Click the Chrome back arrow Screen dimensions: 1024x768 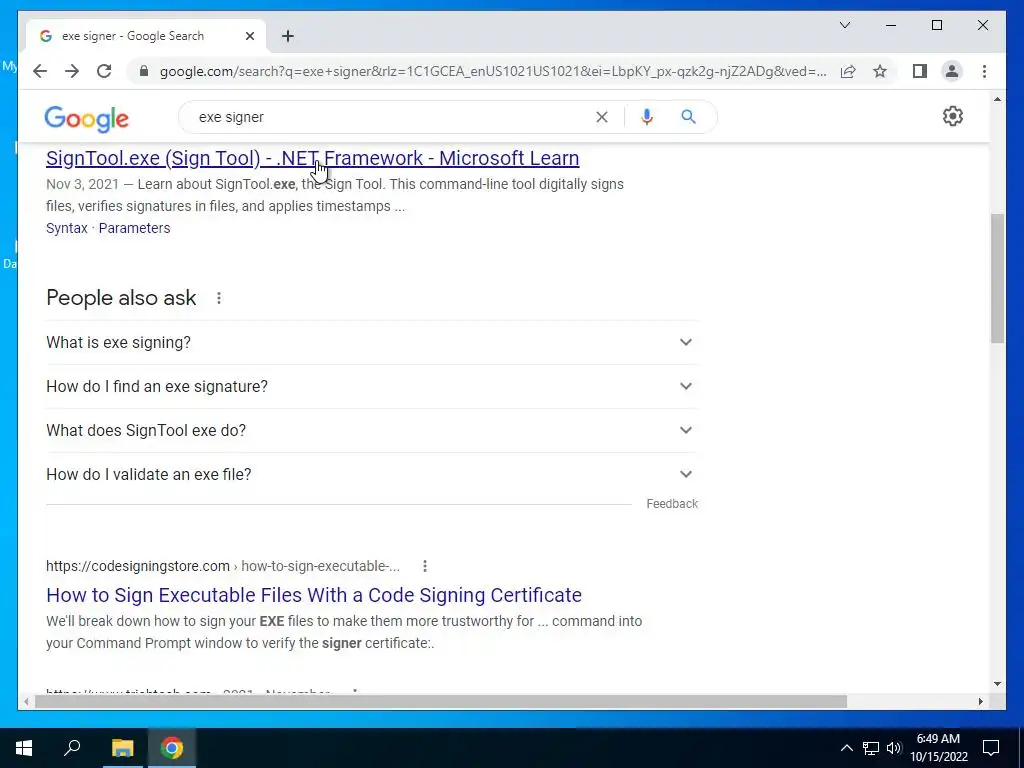40,71
